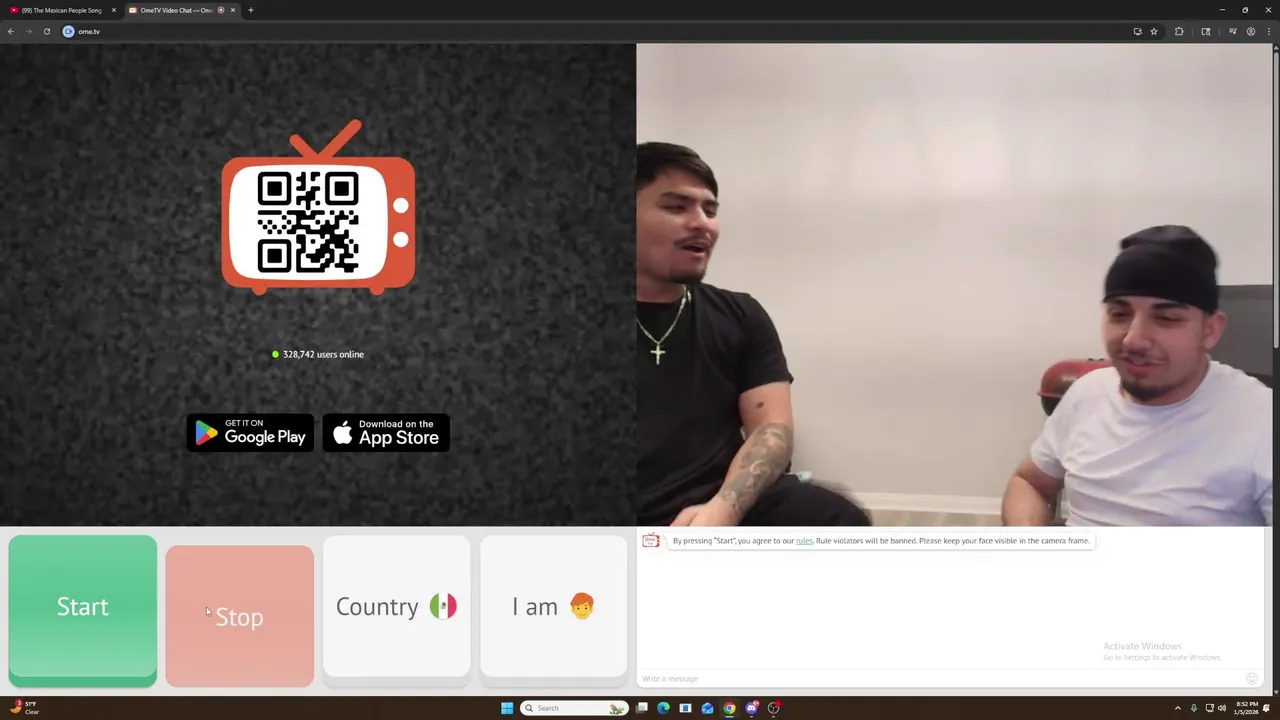This screenshot has width=1280, height=720.
Task: Open the media controls icon in toolbar
Action: [1232, 31]
